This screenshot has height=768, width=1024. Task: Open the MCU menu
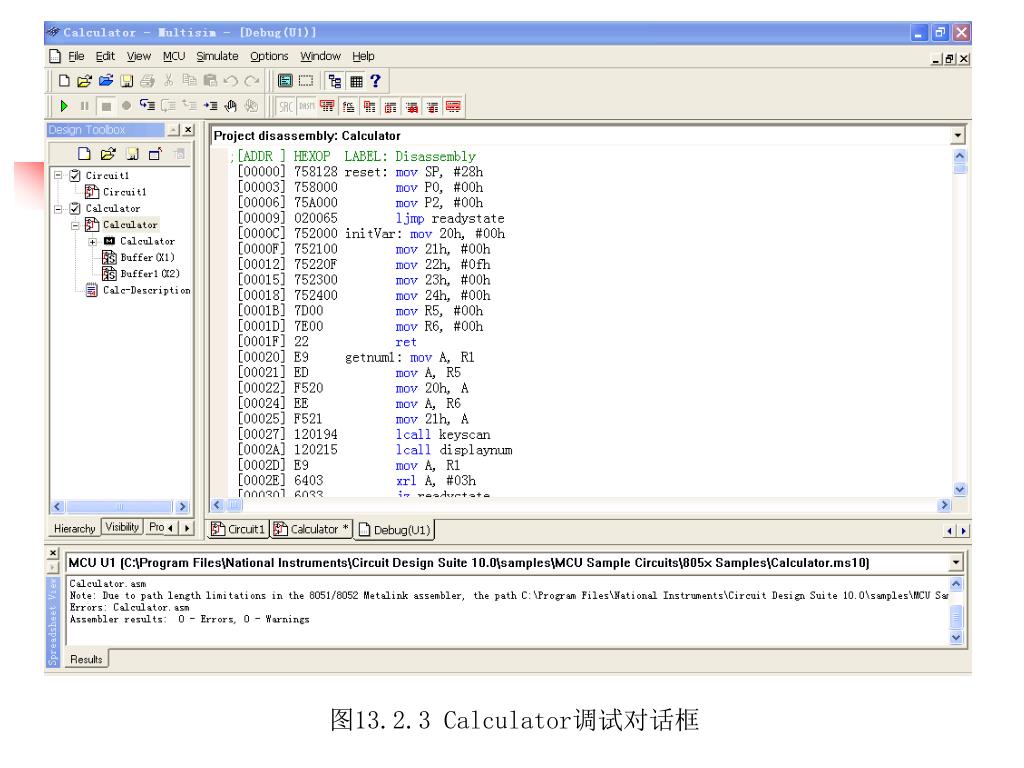pyautogui.click(x=174, y=56)
